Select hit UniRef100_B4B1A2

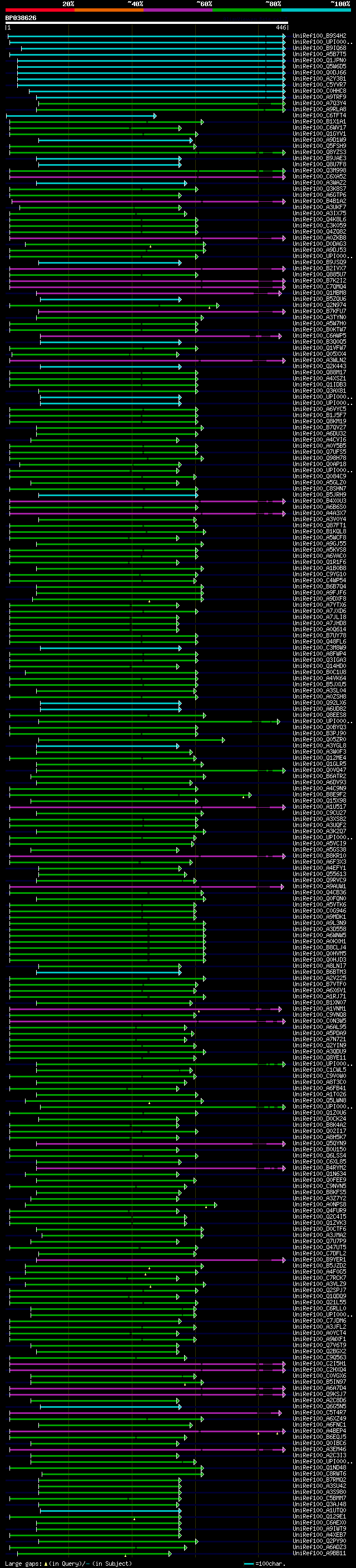point(319,201)
